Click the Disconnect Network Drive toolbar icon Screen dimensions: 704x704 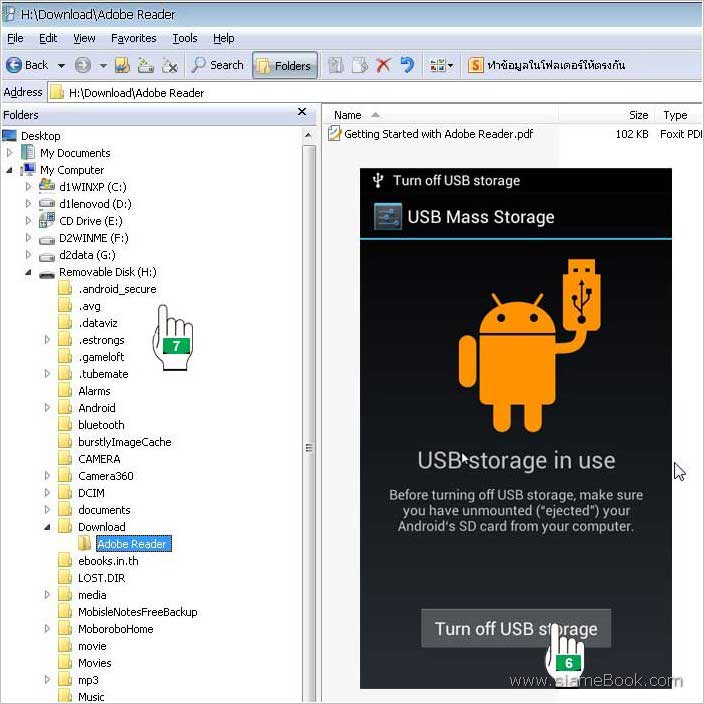pos(169,66)
